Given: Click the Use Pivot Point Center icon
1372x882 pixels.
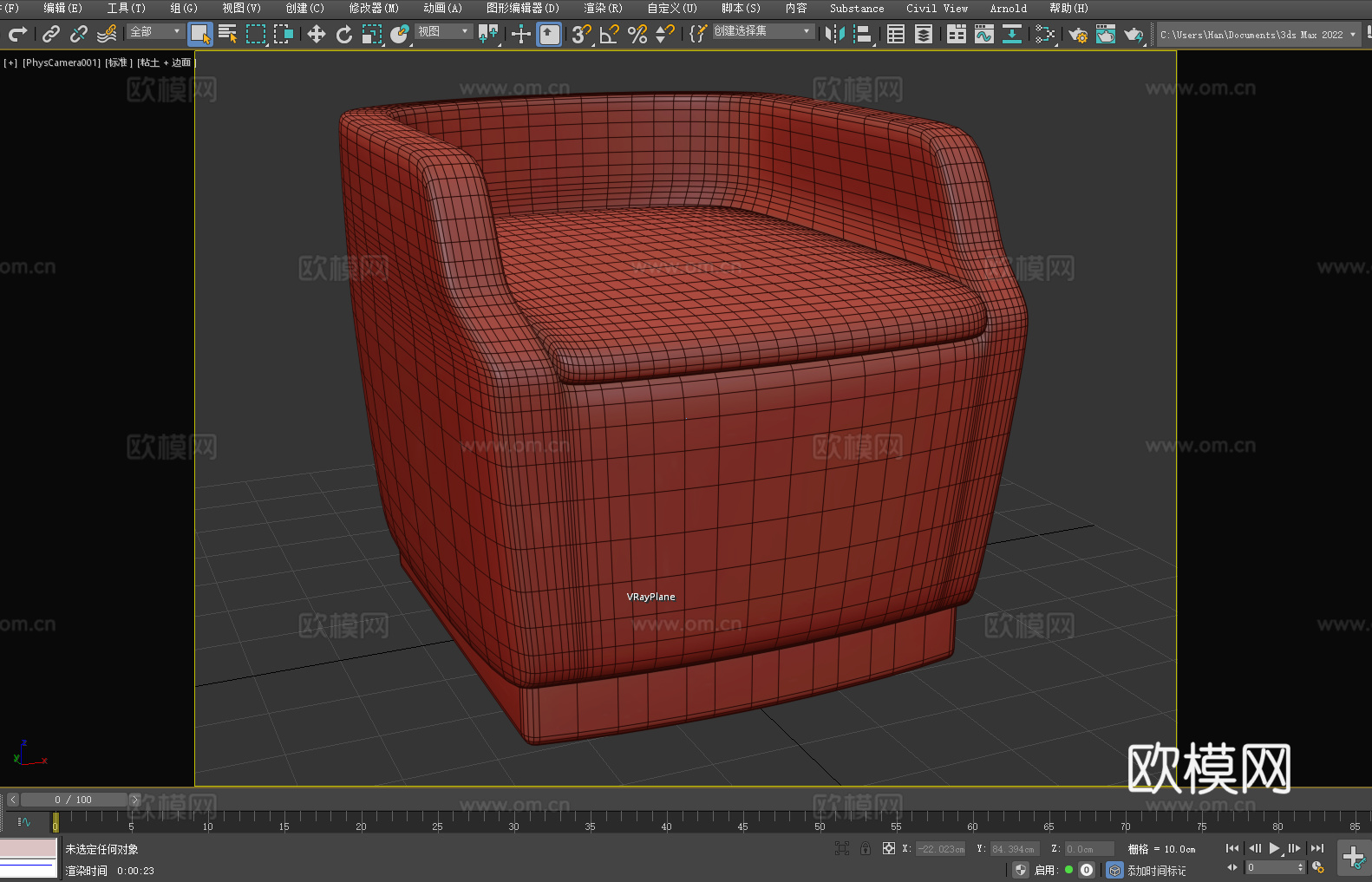Looking at the screenshot, I should point(488,34).
